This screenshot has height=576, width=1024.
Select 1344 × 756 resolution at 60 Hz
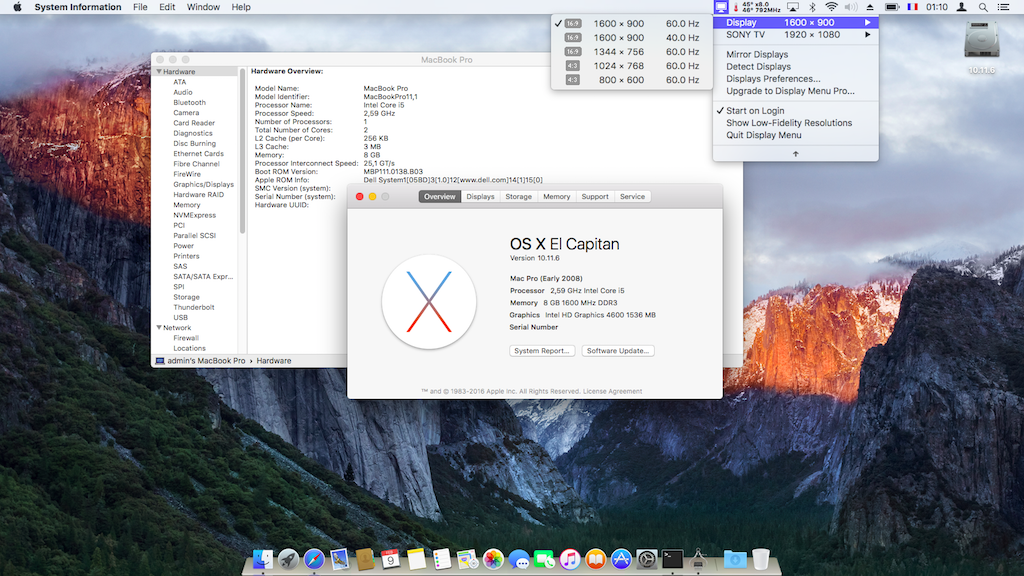point(618,52)
